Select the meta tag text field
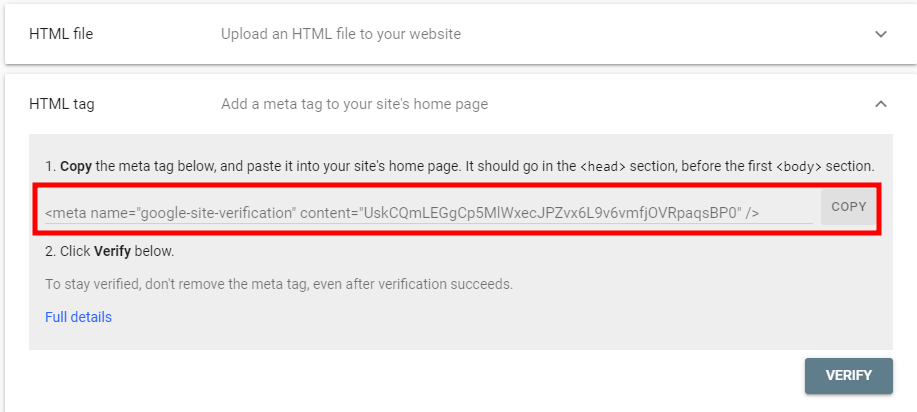 click(x=429, y=212)
